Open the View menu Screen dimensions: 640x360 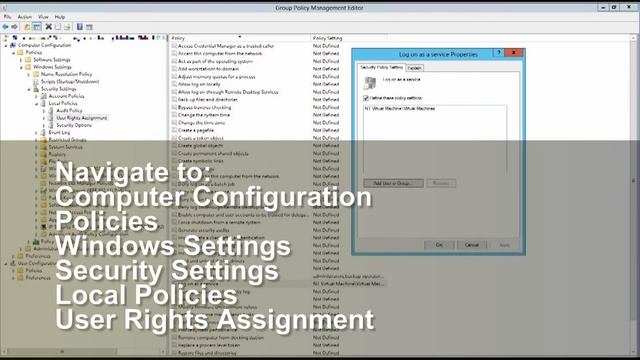click(43, 17)
